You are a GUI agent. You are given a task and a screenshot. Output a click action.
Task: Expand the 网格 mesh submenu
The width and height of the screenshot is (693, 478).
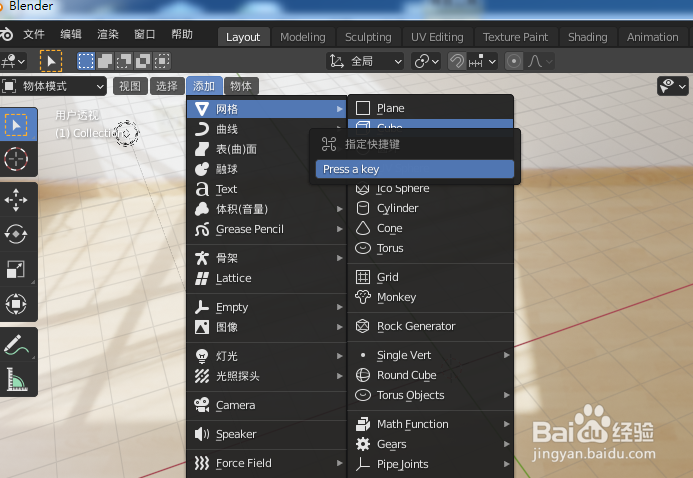click(x=267, y=109)
